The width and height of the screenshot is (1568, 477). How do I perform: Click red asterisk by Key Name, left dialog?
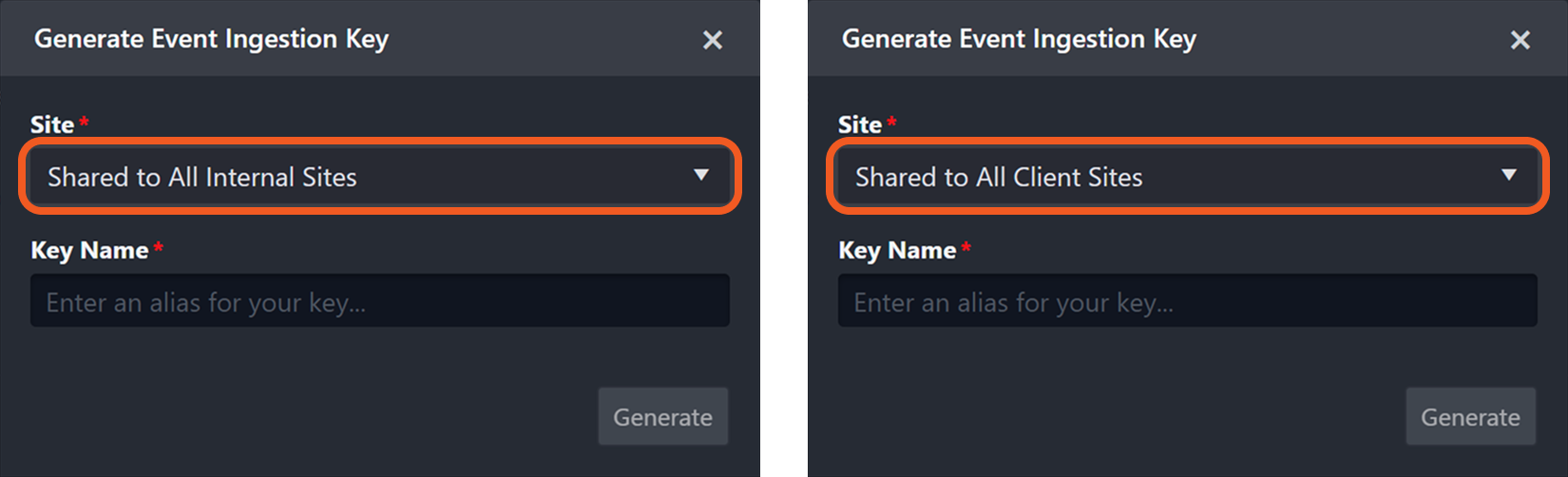(x=159, y=247)
